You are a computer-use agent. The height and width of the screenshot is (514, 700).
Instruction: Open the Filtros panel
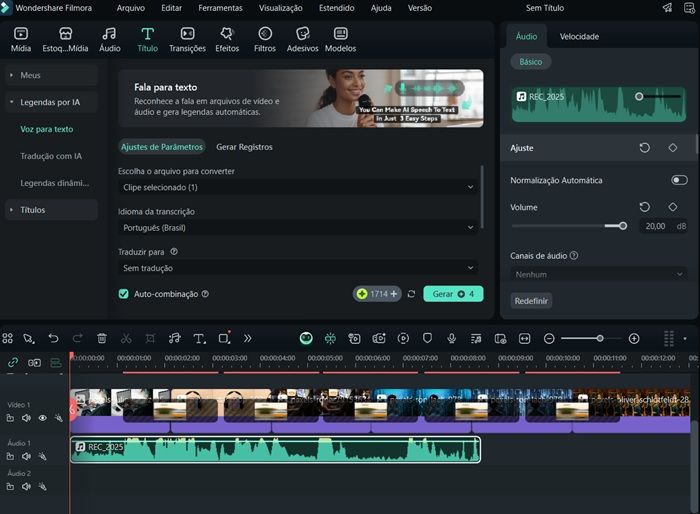[265, 40]
